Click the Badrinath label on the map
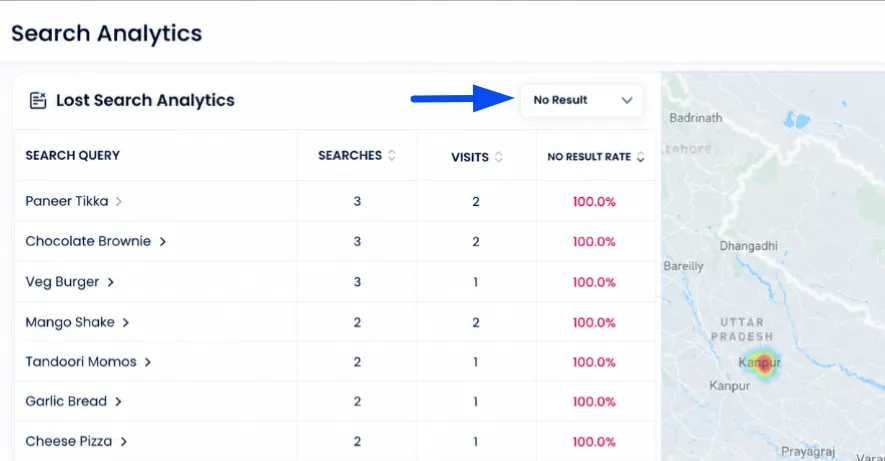 [695, 118]
